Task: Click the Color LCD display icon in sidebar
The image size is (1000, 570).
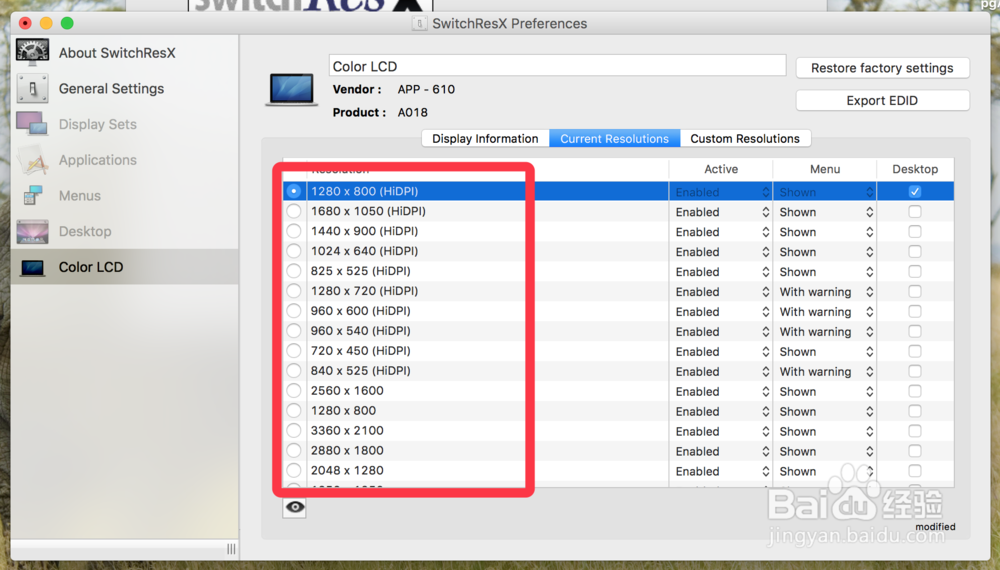Action: (33, 267)
